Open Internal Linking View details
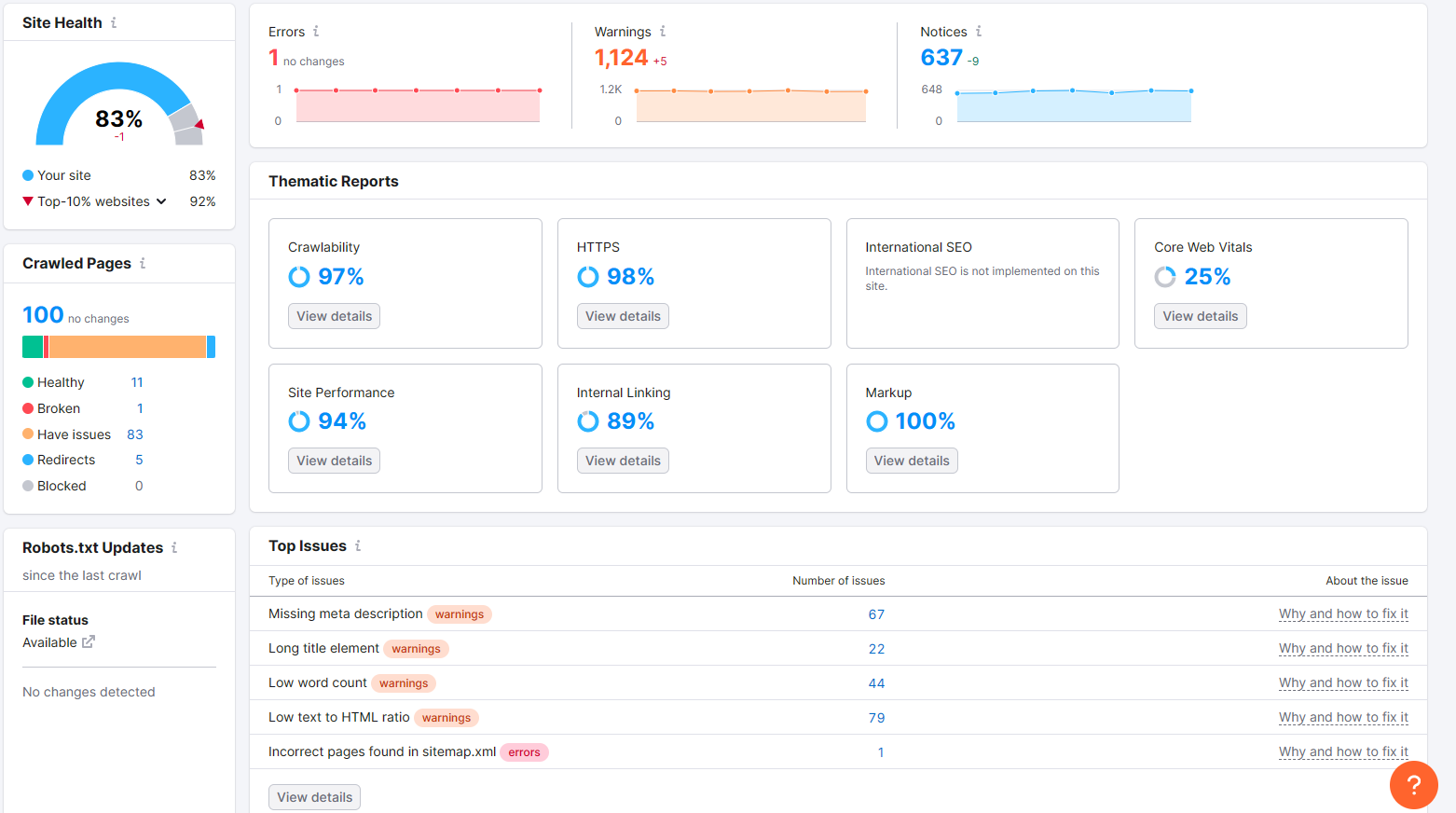 [623, 461]
